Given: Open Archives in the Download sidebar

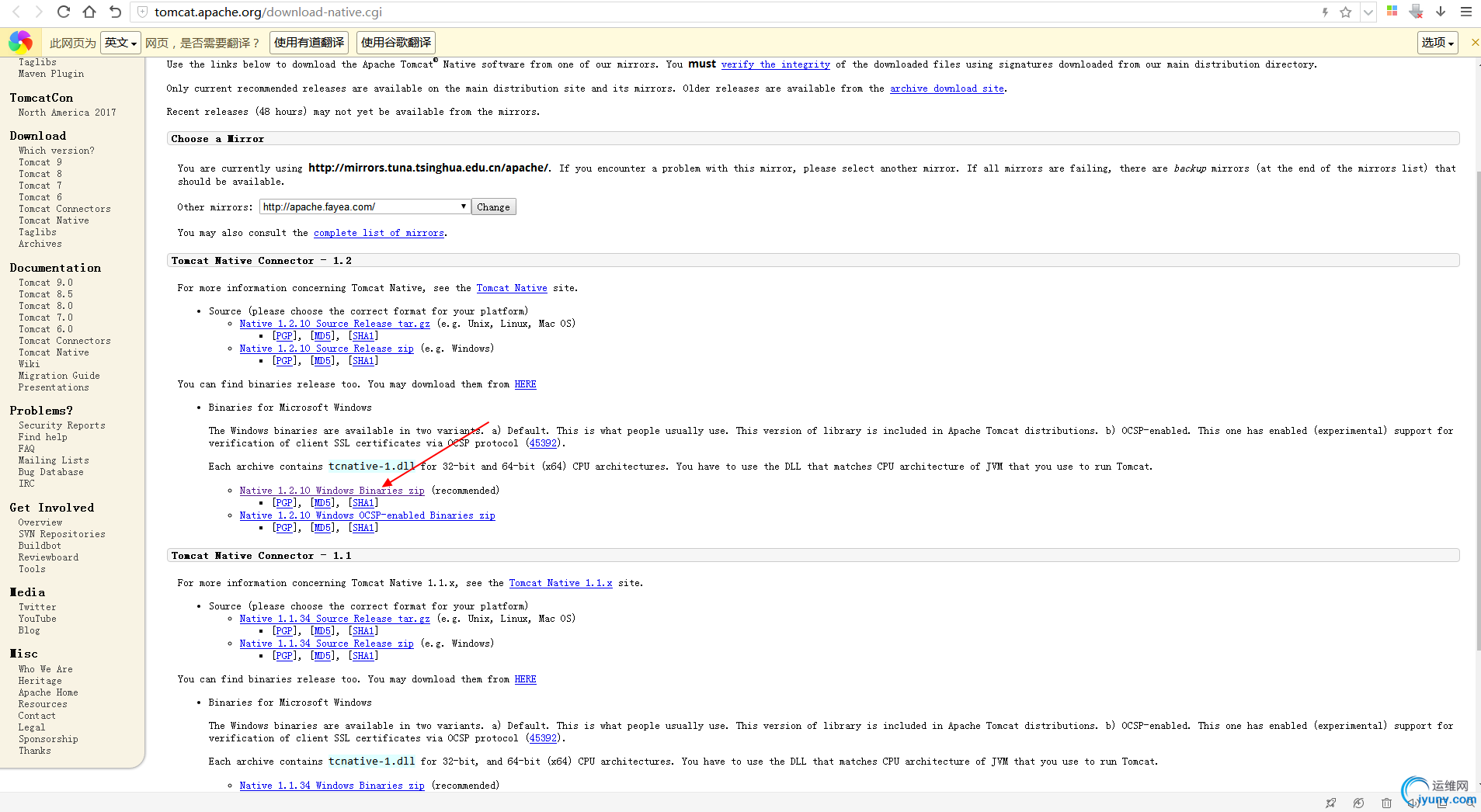Looking at the screenshot, I should pos(40,244).
